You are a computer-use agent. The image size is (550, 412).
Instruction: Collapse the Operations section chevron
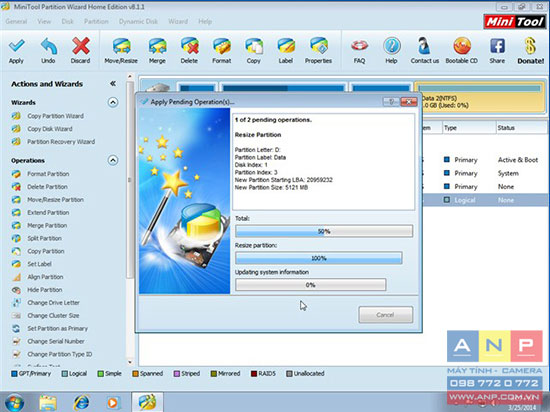click(113, 161)
